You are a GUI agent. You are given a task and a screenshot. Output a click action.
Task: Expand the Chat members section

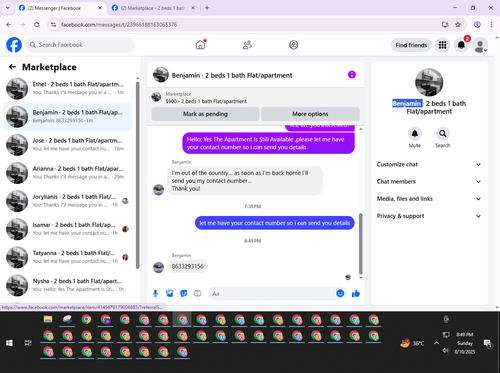pos(429,182)
